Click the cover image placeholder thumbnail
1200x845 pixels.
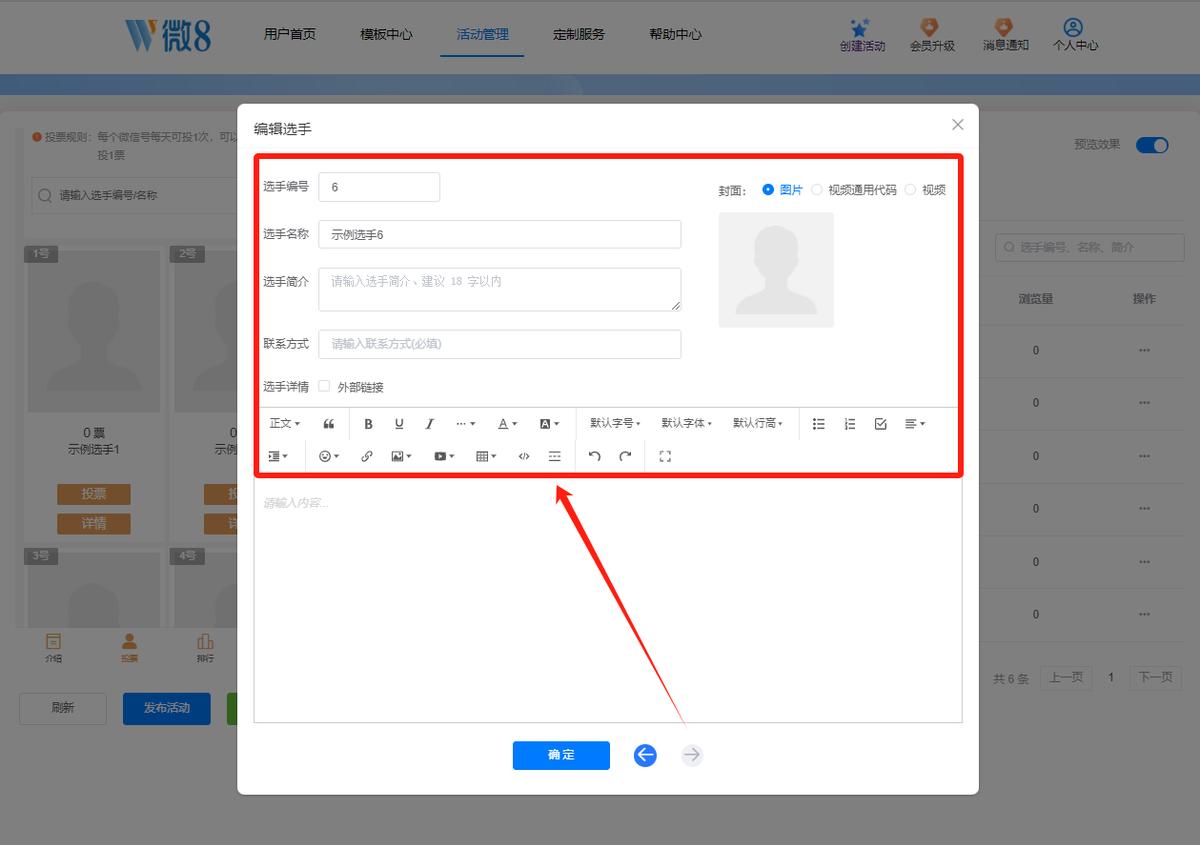click(776, 270)
